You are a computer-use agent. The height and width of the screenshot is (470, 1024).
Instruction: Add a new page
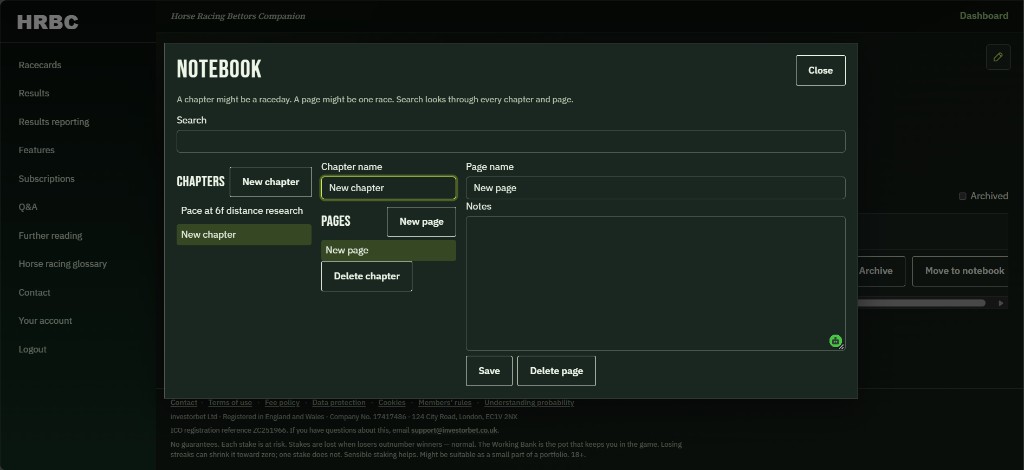tap(421, 222)
